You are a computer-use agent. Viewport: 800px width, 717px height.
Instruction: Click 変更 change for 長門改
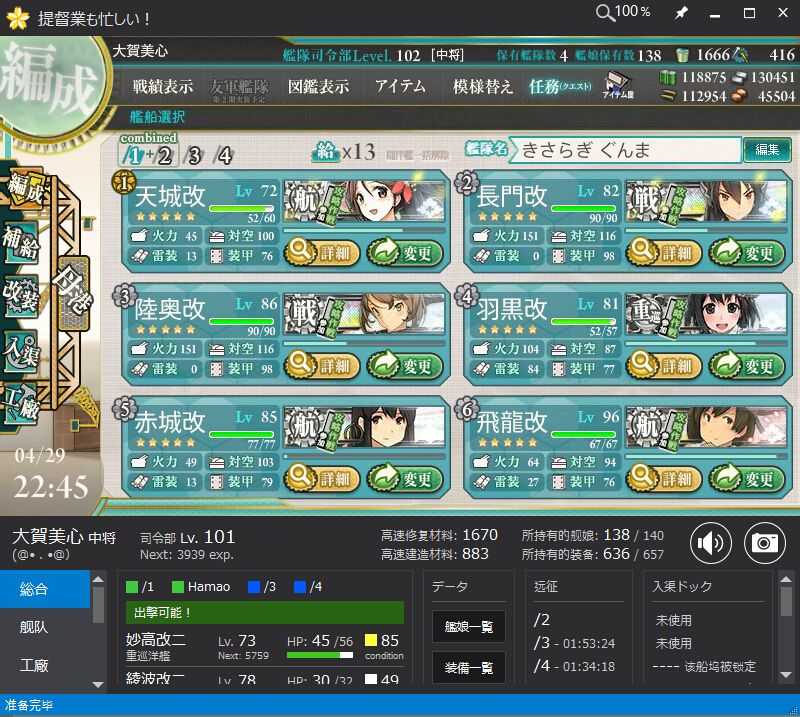tap(746, 253)
